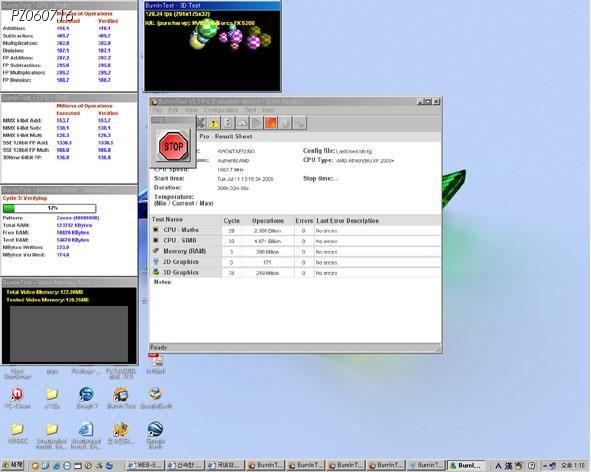This screenshot has height=472, width=591.
Task: Click the active BurnI taskbar button
Action: coord(467,465)
